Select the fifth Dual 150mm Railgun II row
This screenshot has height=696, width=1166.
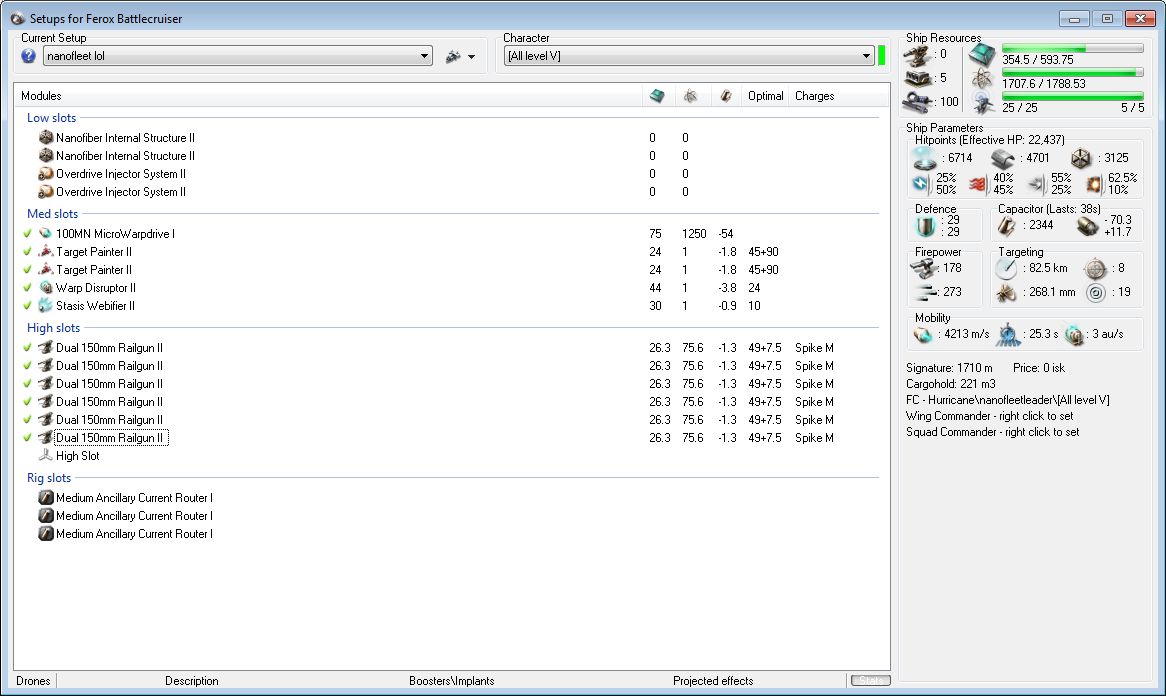pyautogui.click(x=109, y=419)
